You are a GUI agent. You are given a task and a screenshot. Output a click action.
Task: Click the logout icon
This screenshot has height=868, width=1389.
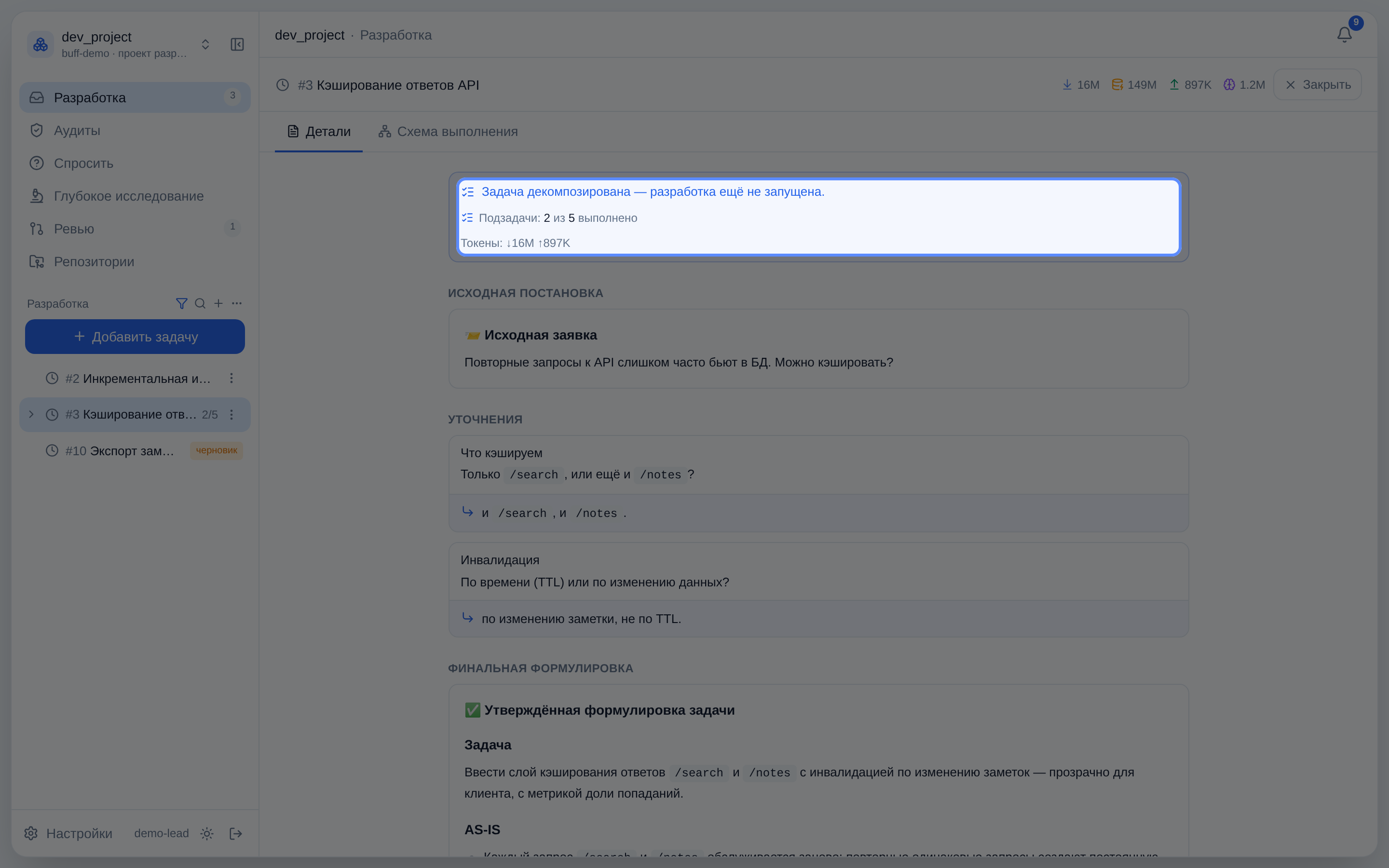click(x=236, y=834)
